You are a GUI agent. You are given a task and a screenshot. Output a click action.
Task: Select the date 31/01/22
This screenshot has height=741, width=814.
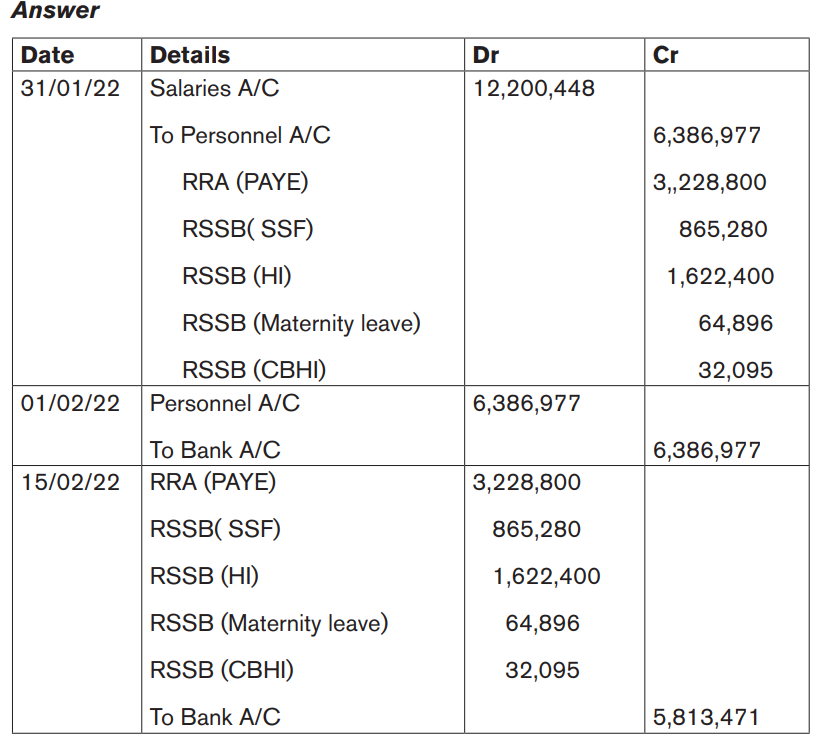point(70,88)
